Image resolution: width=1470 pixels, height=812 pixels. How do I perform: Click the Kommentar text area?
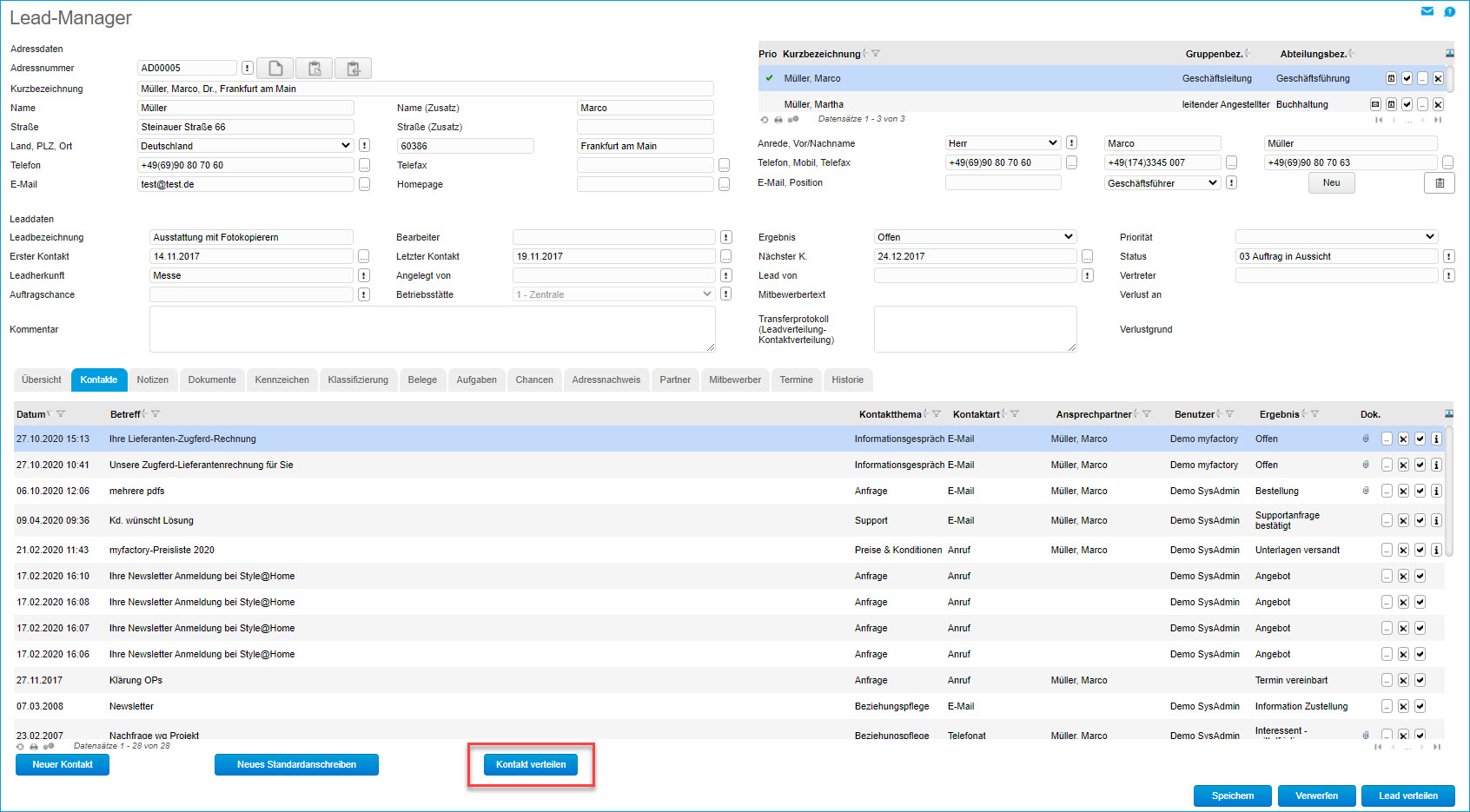[x=433, y=329]
